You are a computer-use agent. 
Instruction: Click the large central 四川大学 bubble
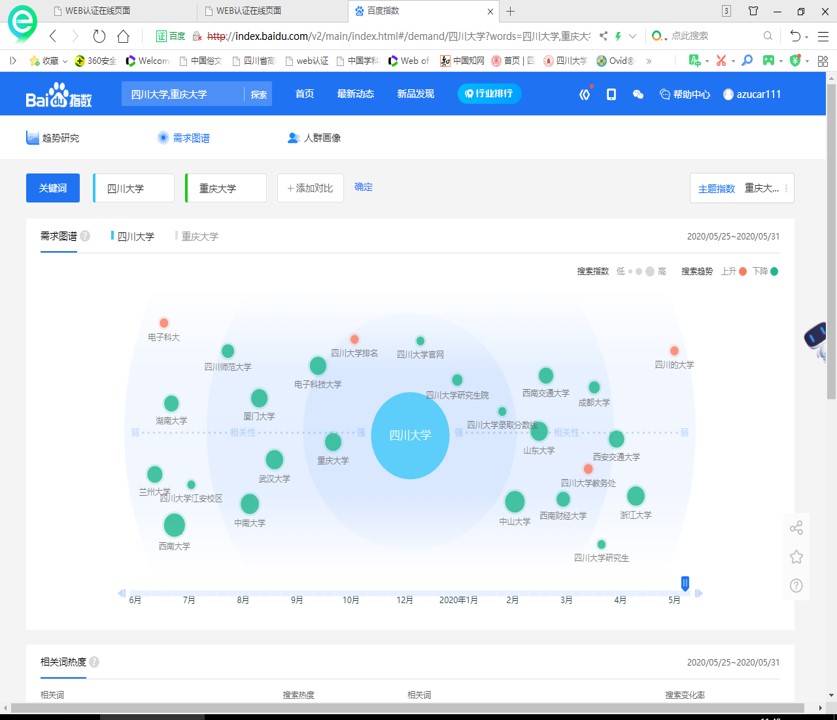click(x=410, y=436)
